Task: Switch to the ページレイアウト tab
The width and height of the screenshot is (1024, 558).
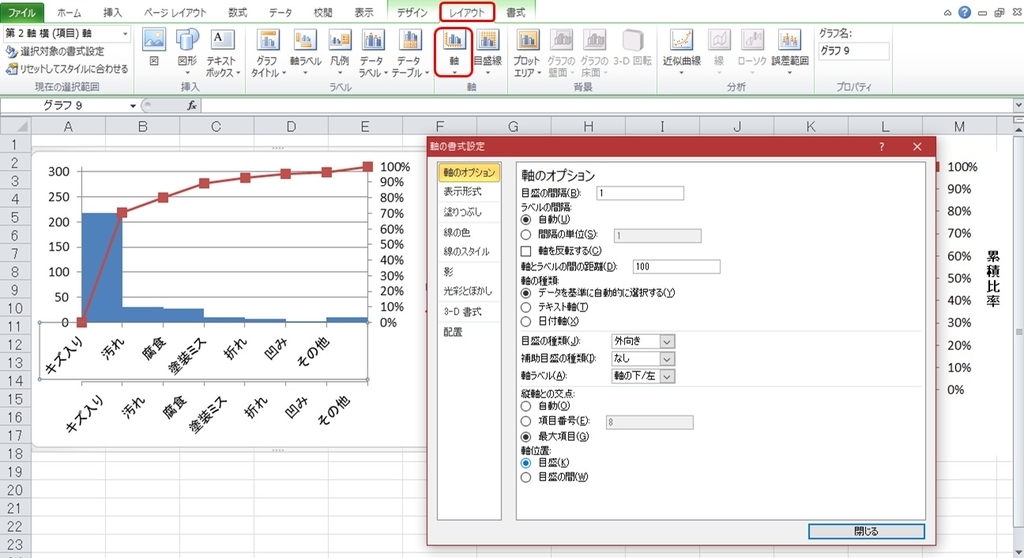Action: [175, 12]
